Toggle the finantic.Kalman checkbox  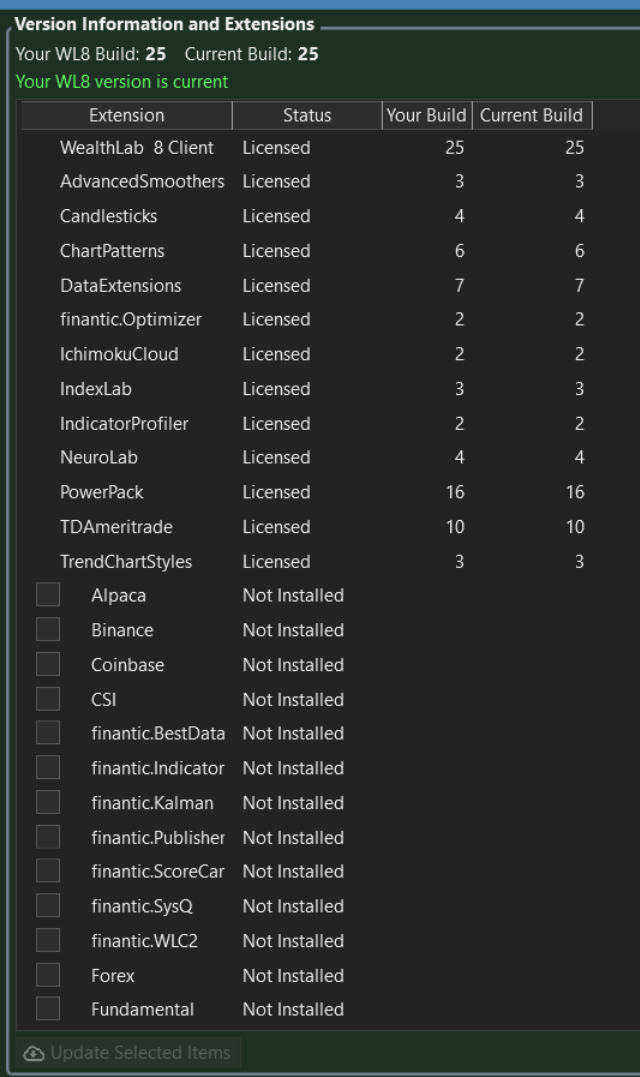pyautogui.click(x=48, y=802)
